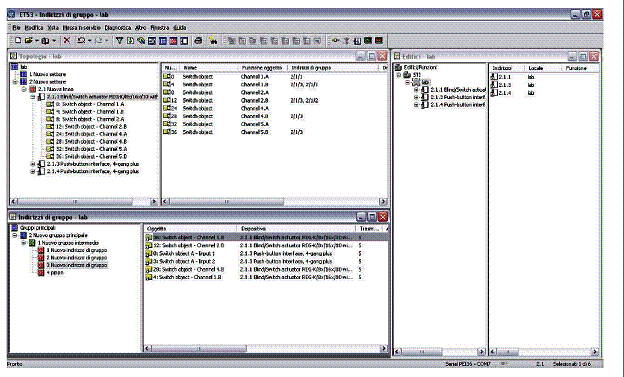Open the Messa in servizio menu
This screenshot has width=624, height=377.
point(82,27)
